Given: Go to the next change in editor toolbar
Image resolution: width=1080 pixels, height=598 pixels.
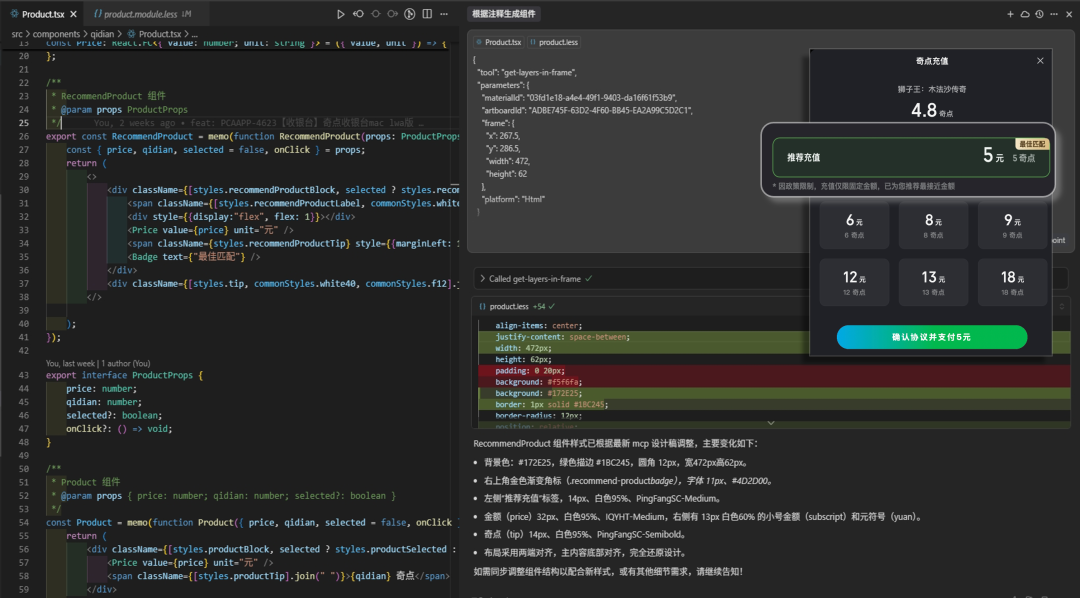Looking at the screenshot, I should 393,14.
